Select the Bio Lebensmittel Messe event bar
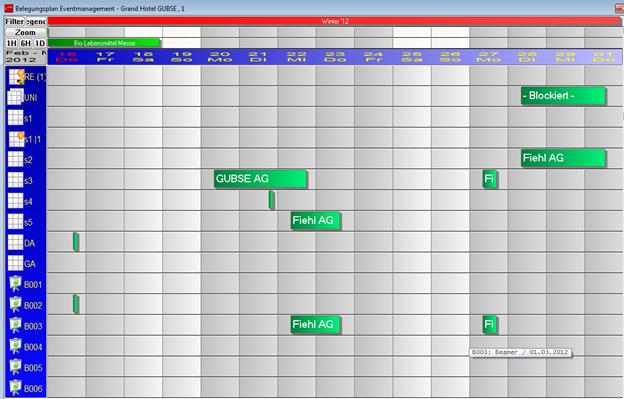Viewport: 624px width, 399px height. (104, 43)
